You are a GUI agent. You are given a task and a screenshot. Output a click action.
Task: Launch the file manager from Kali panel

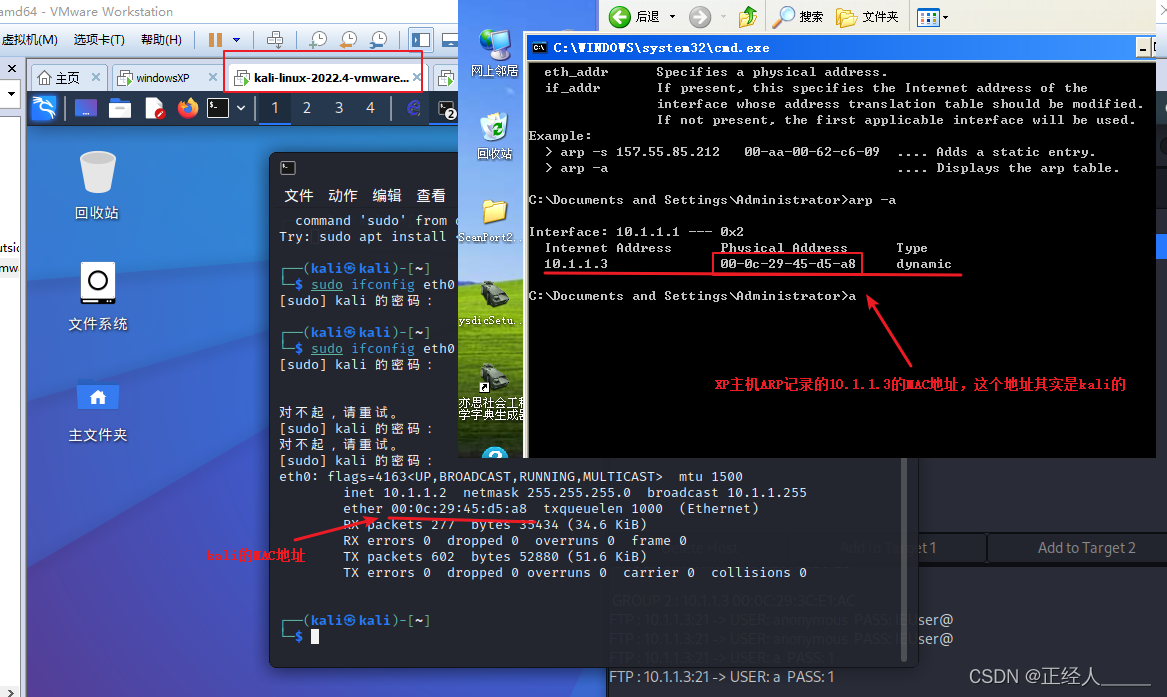[120, 109]
